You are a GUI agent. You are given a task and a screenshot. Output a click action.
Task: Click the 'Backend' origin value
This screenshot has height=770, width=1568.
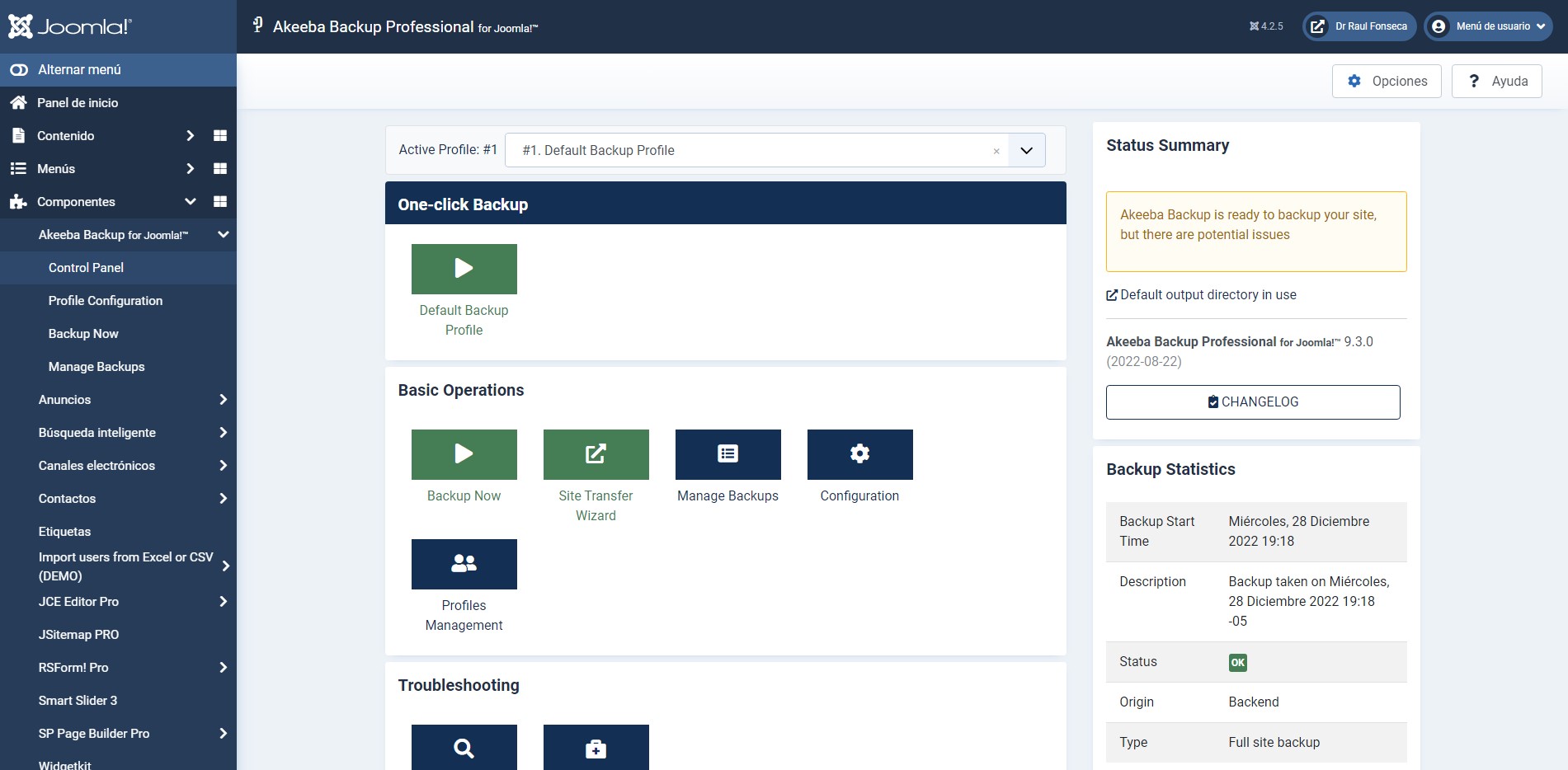click(1254, 702)
